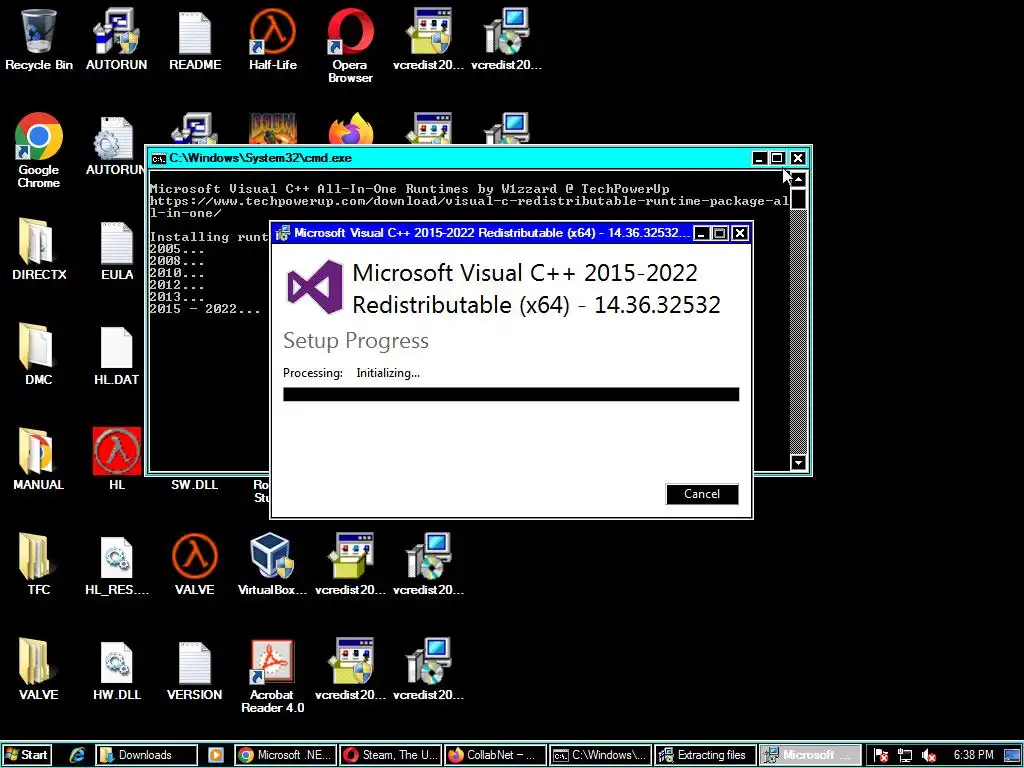Select the HL.DAT file icon
Screen dimensions: 1024x768
click(116, 355)
